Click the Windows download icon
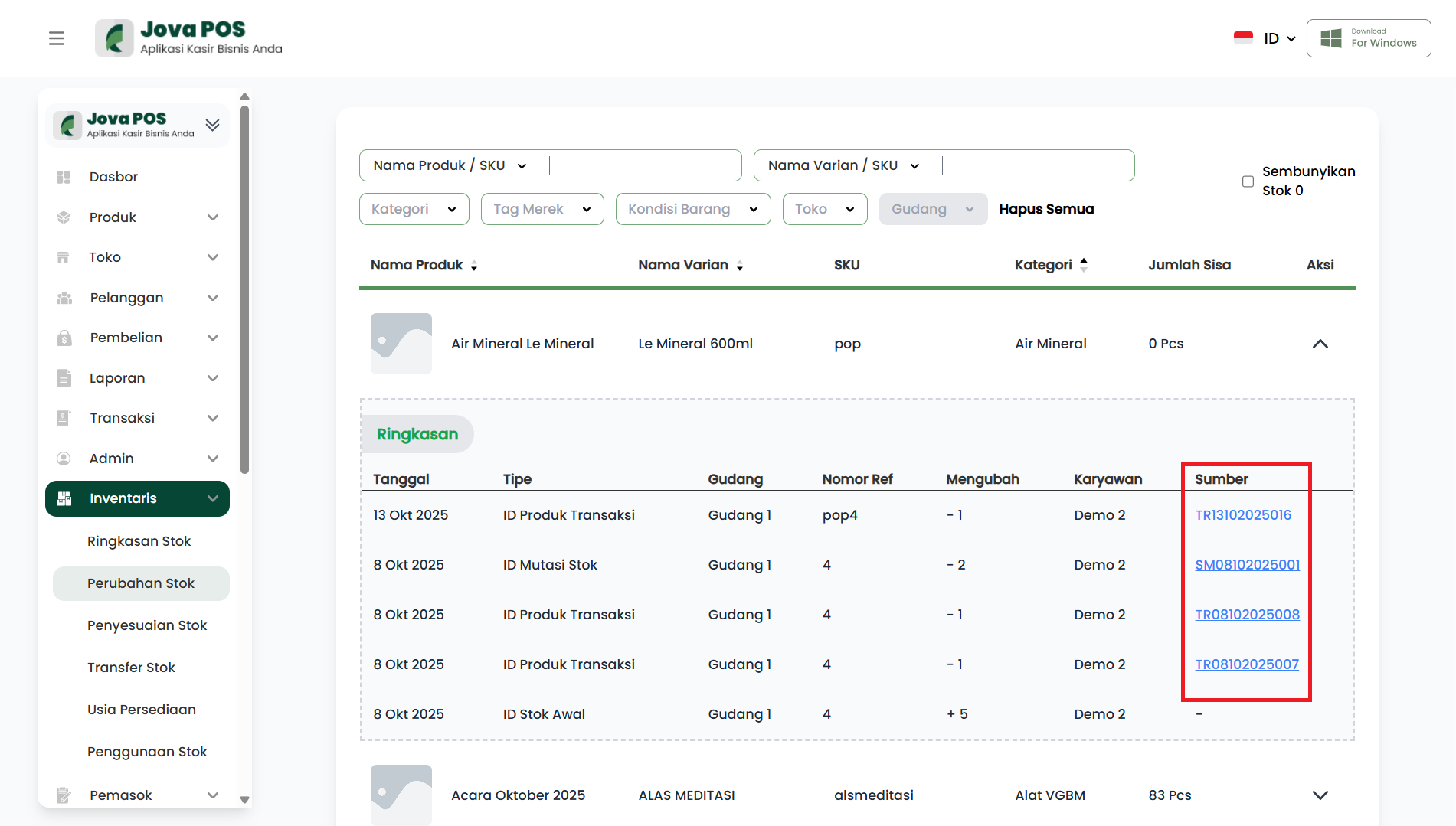1456x826 pixels. pos(1331,38)
